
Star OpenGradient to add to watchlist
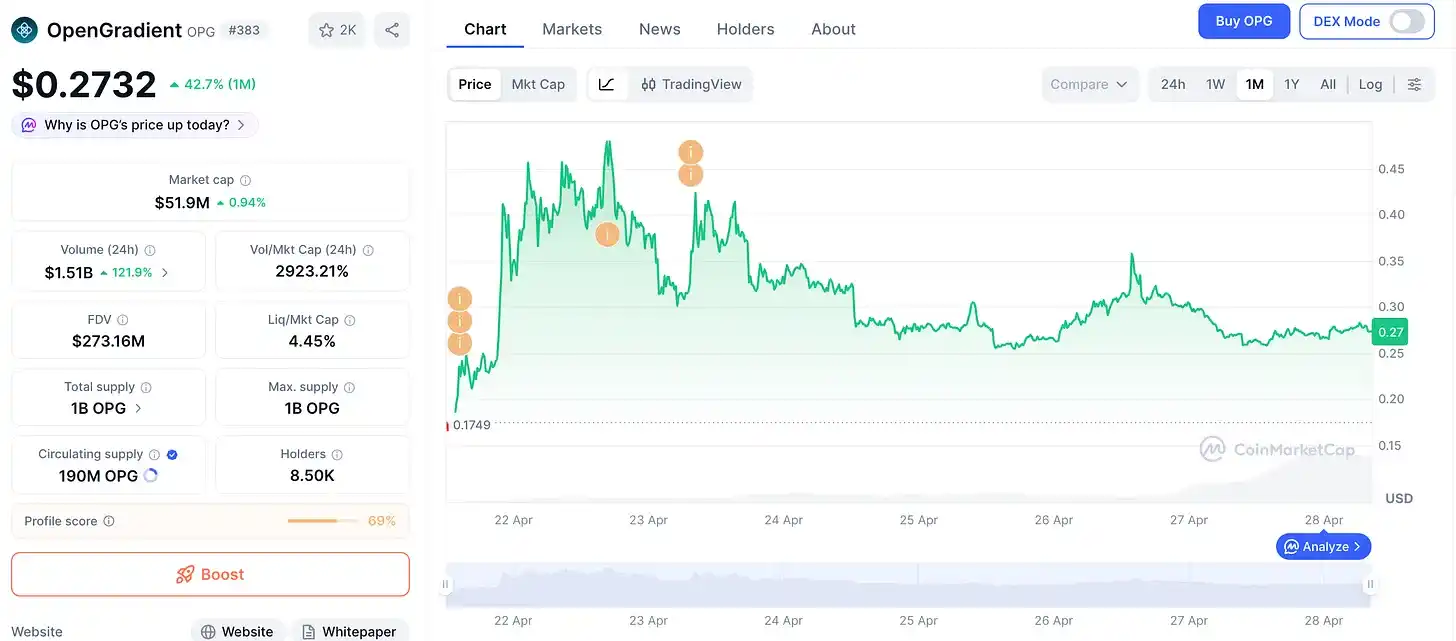[x=337, y=30]
